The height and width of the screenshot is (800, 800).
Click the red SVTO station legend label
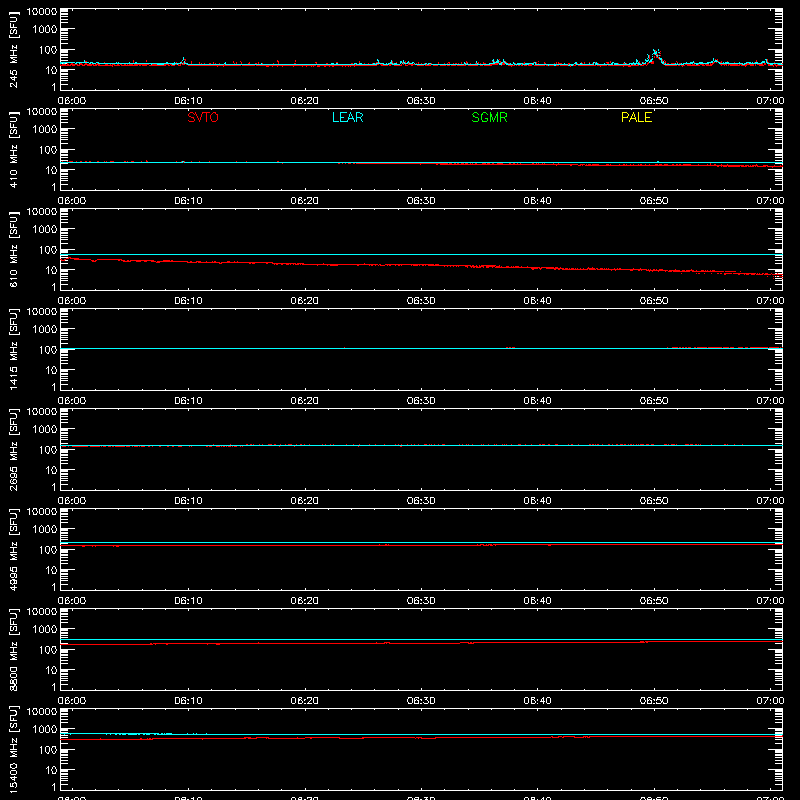coord(203,117)
